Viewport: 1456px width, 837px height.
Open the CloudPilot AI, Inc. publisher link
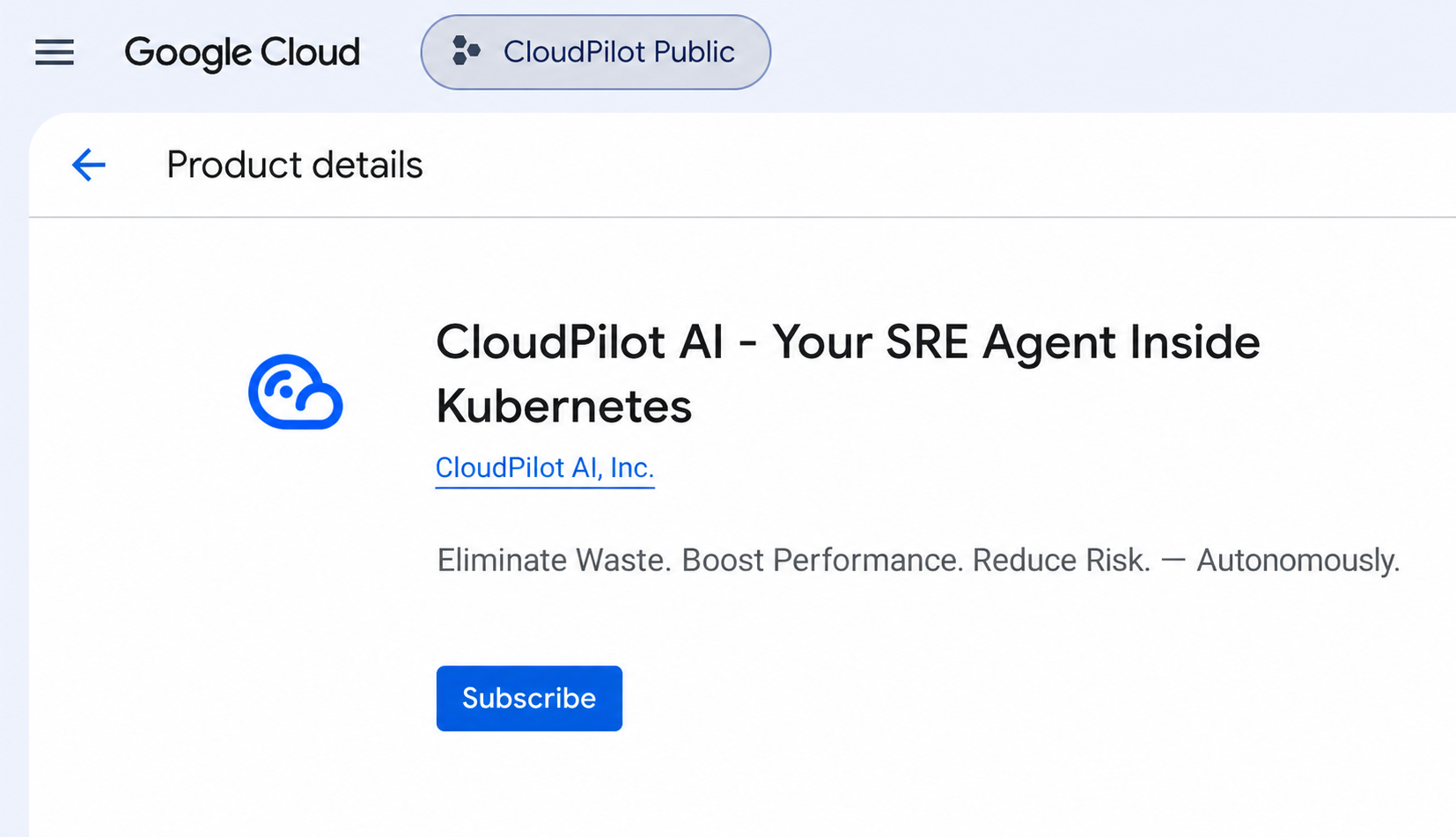(545, 467)
